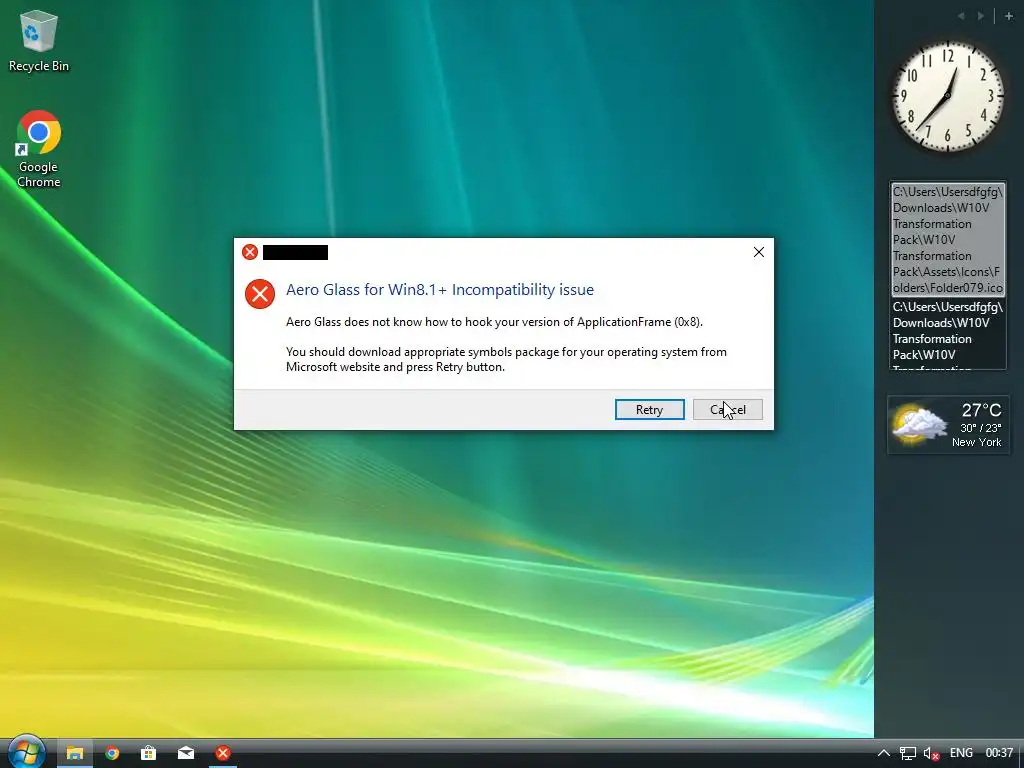Viewport: 1024px width, 768px height.
Task: Open Microsoft Store from the taskbar
Action: coord(149,753)
